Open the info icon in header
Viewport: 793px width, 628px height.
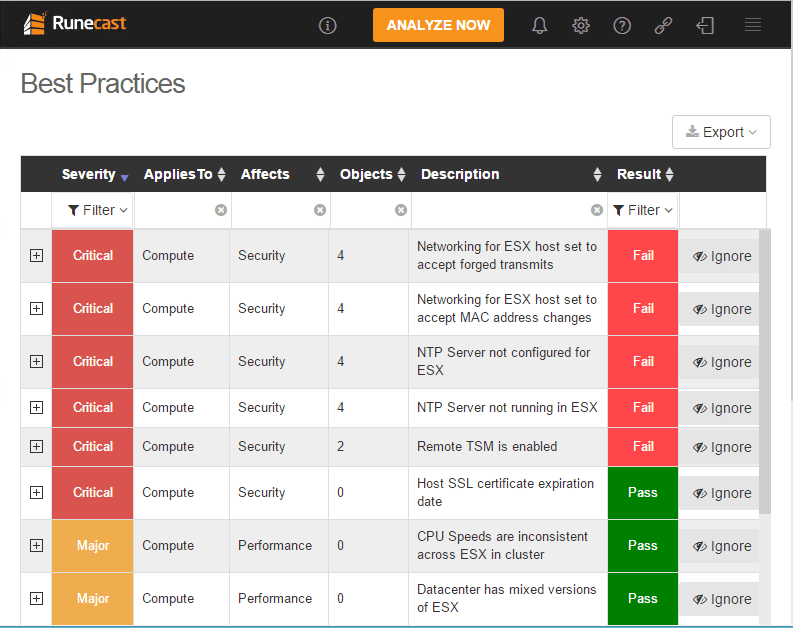[x=327, y=25]
